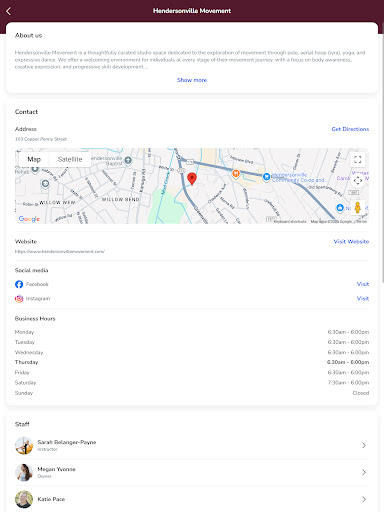
Task: Click the Instagram label text
Action: coord(38,298)
